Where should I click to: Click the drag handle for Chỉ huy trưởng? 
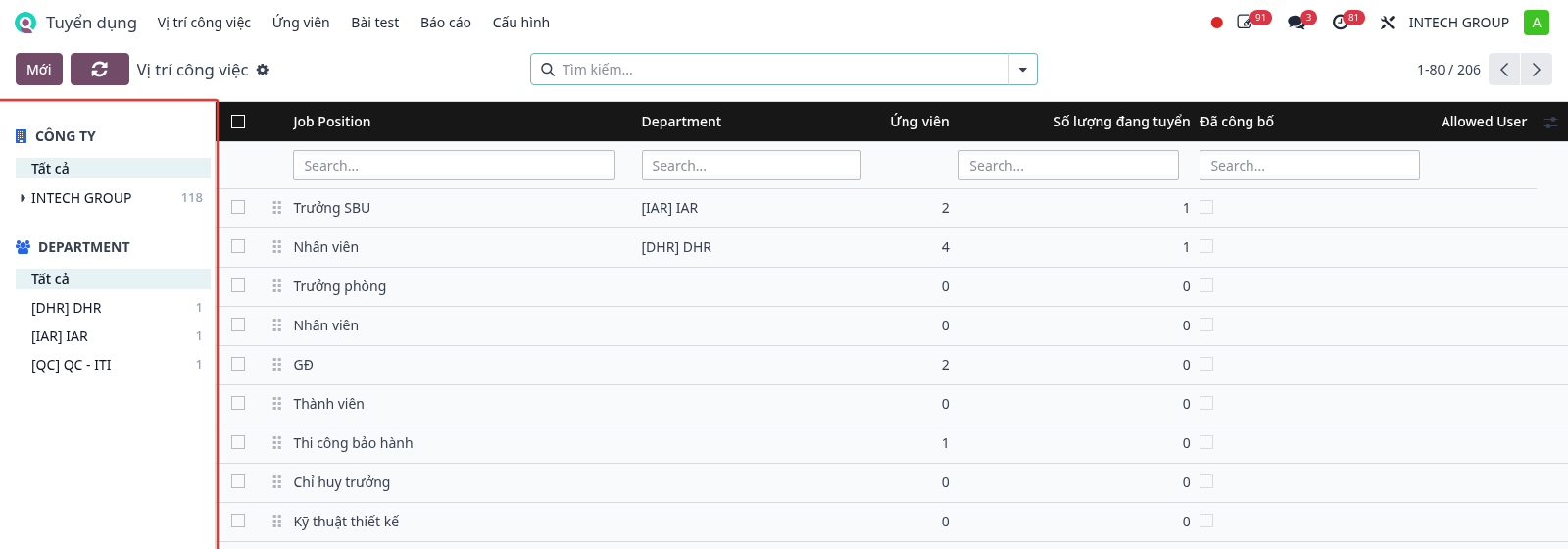pyautogui.click(x=277, y=482)
